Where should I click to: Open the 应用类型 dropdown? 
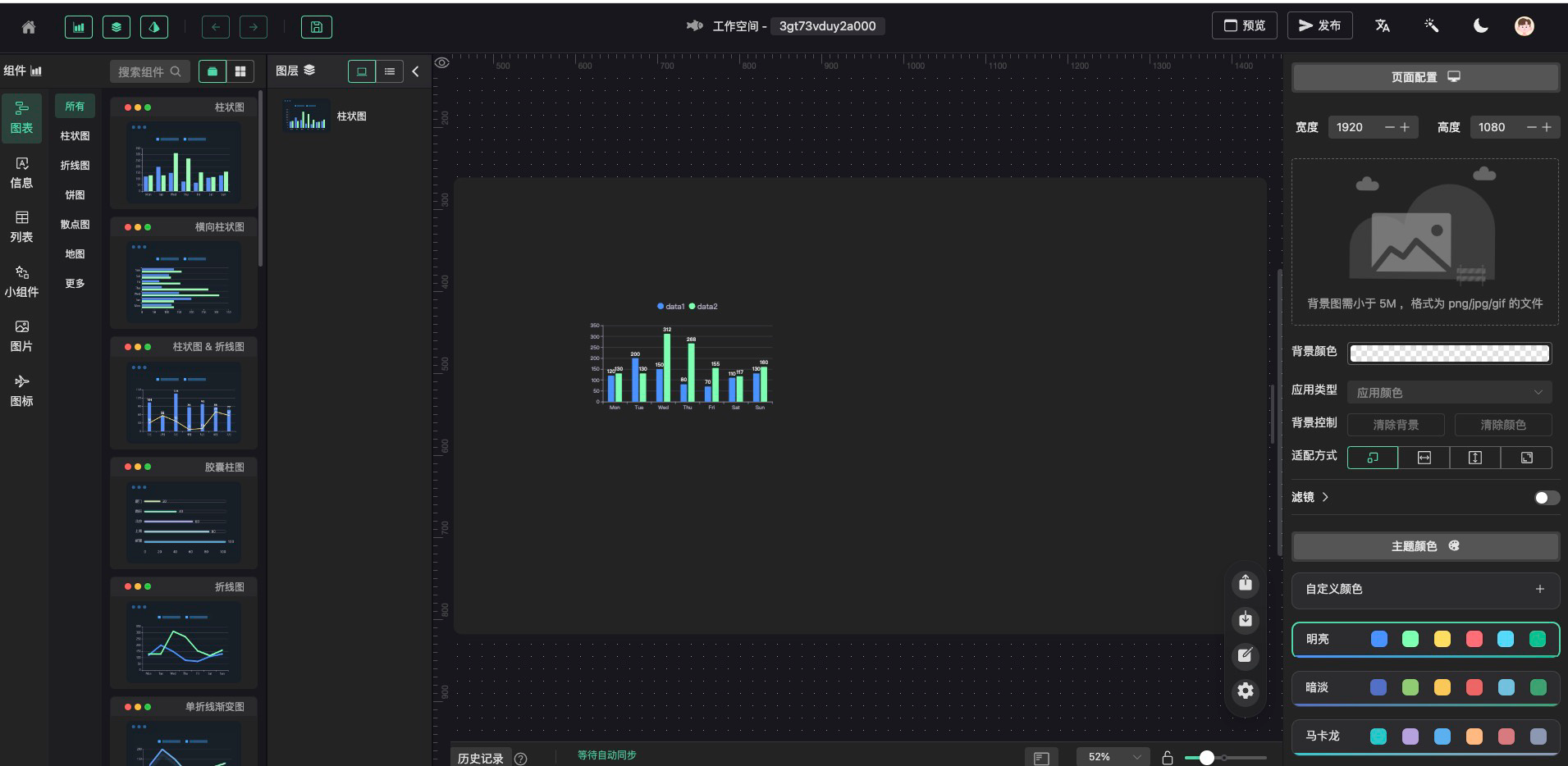(1450, 393)
